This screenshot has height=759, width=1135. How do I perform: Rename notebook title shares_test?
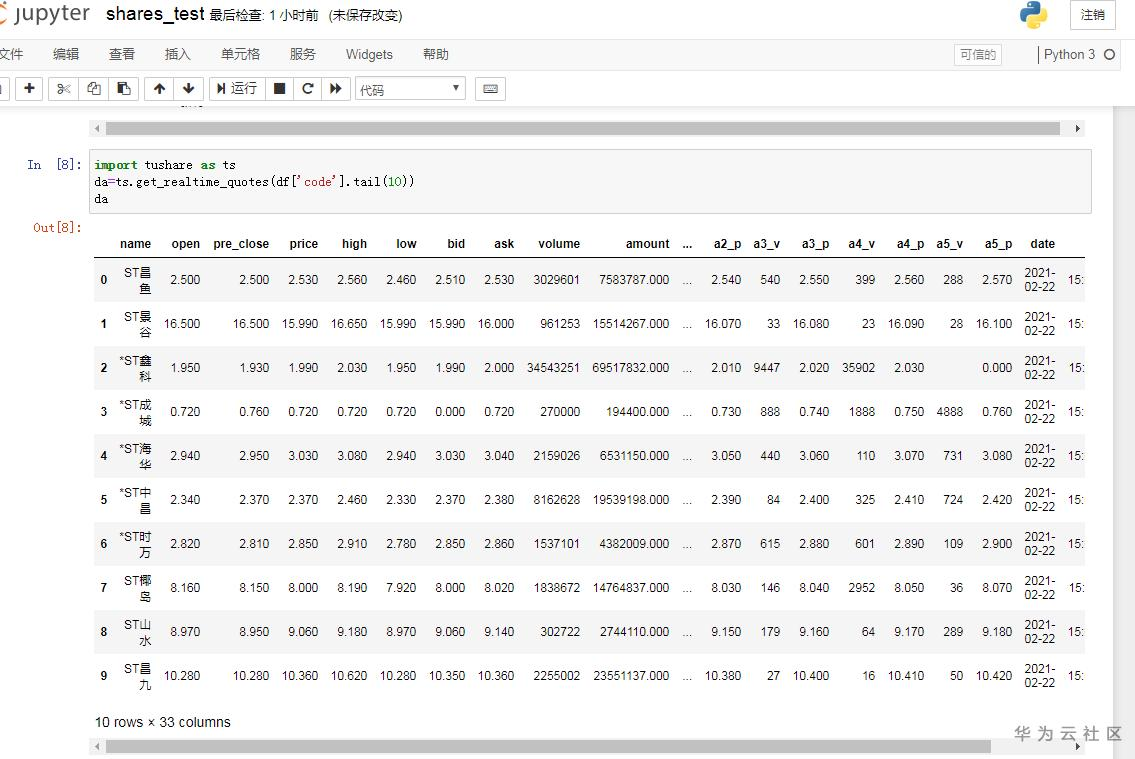click(x=155, y=14)
